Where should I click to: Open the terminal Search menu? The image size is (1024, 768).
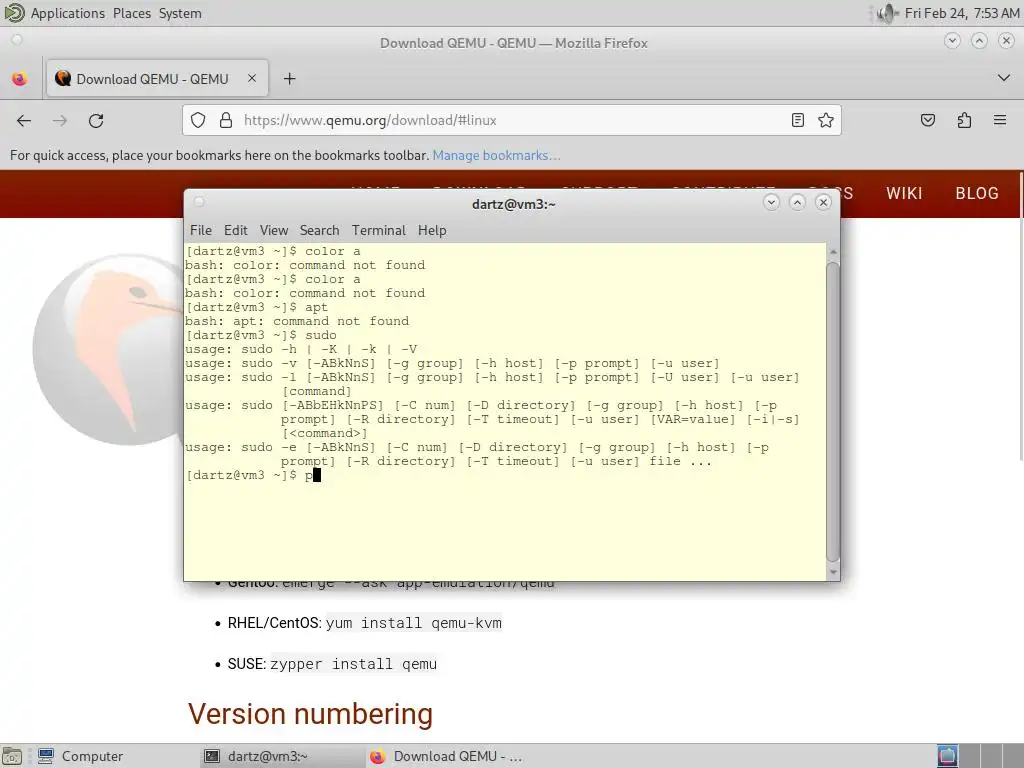click(x=319, y=231)
